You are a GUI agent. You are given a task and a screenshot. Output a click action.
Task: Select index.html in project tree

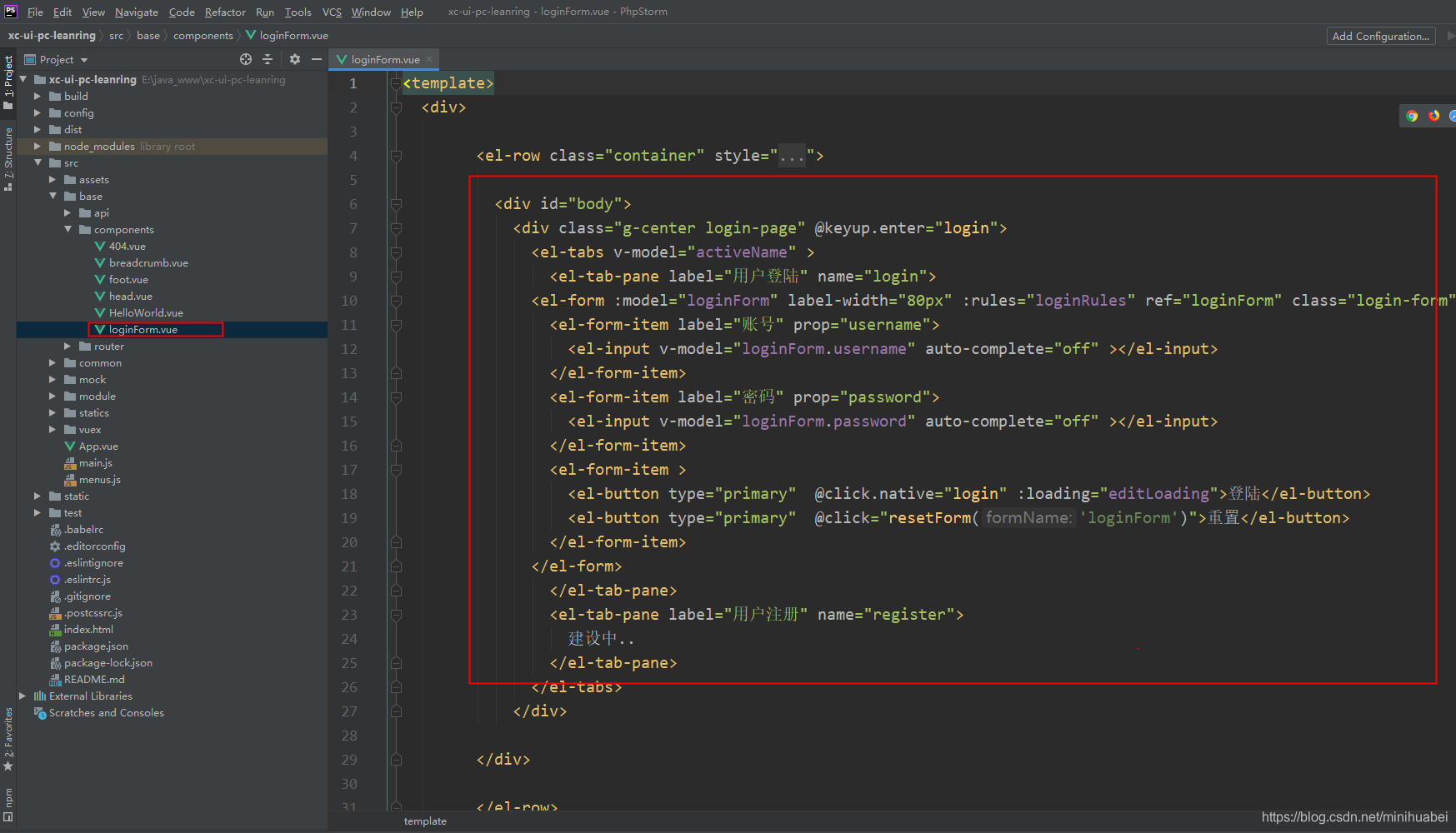(81, 630)
